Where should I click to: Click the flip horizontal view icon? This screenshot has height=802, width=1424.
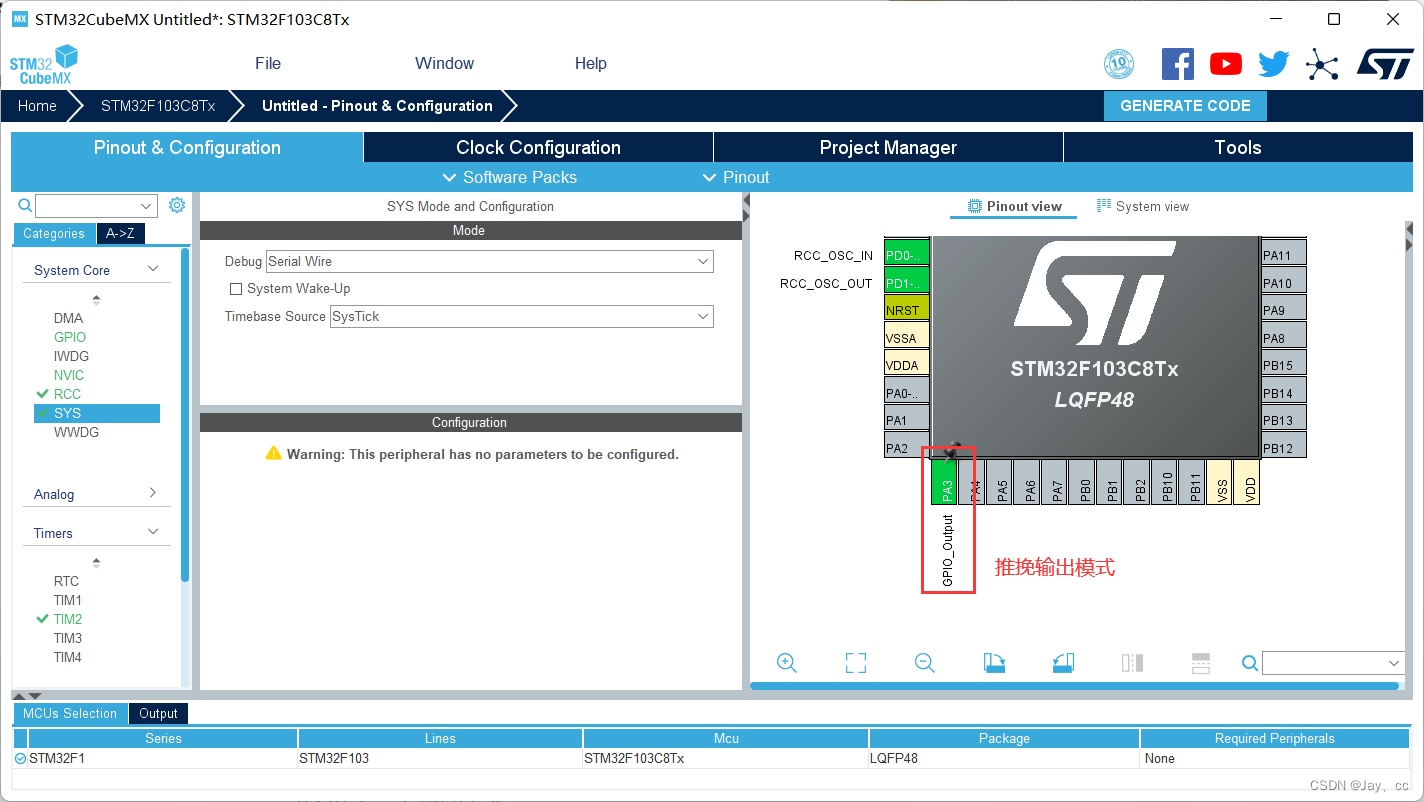pos(1132,663)
